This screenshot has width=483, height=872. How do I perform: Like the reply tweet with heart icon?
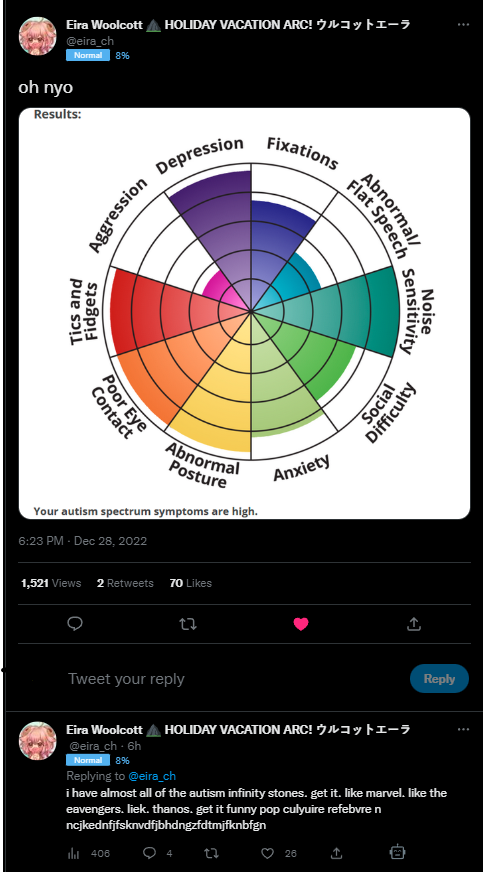(x=268, y=853)
